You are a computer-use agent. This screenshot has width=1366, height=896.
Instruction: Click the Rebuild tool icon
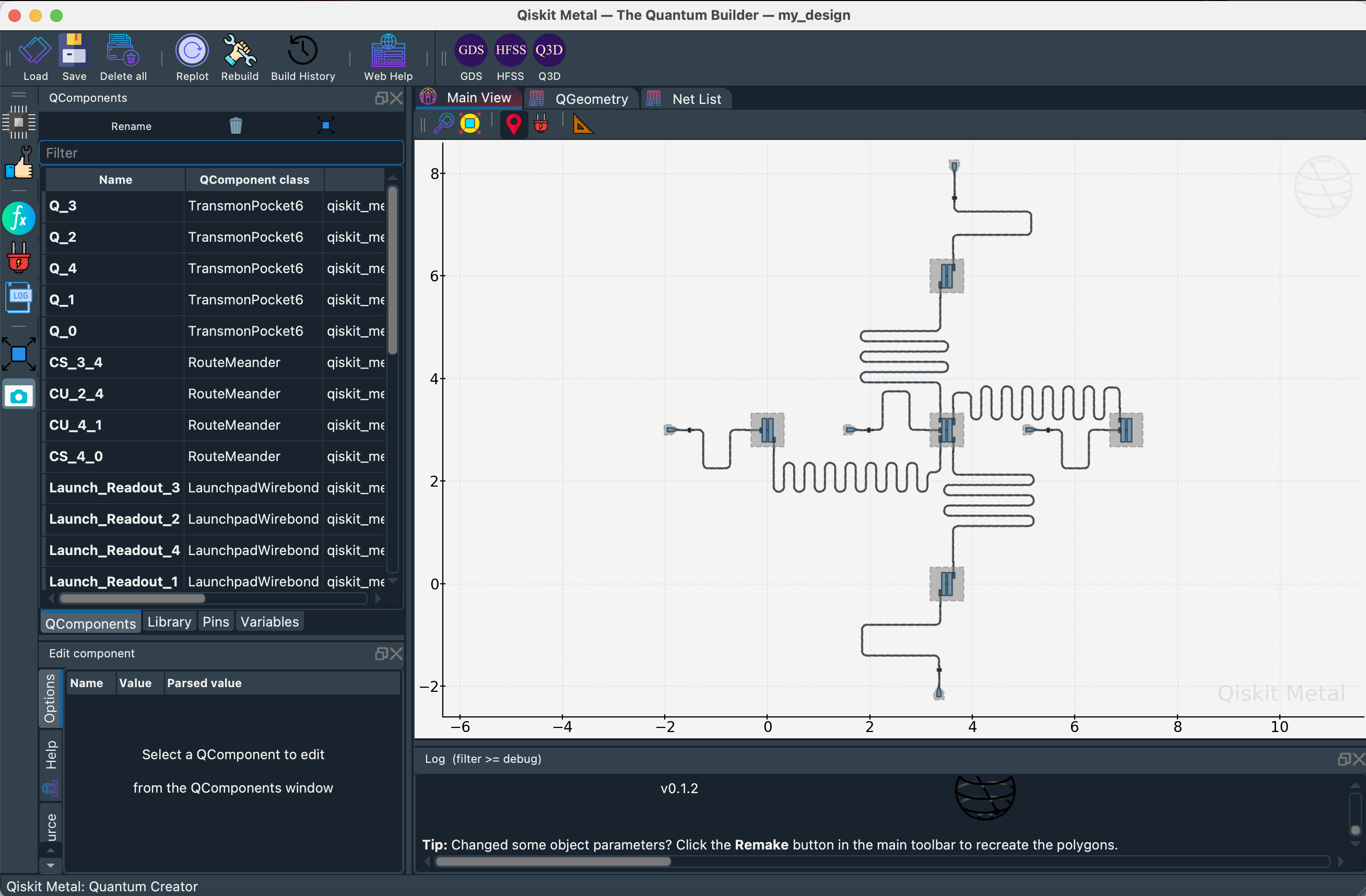tap(239, 52)
